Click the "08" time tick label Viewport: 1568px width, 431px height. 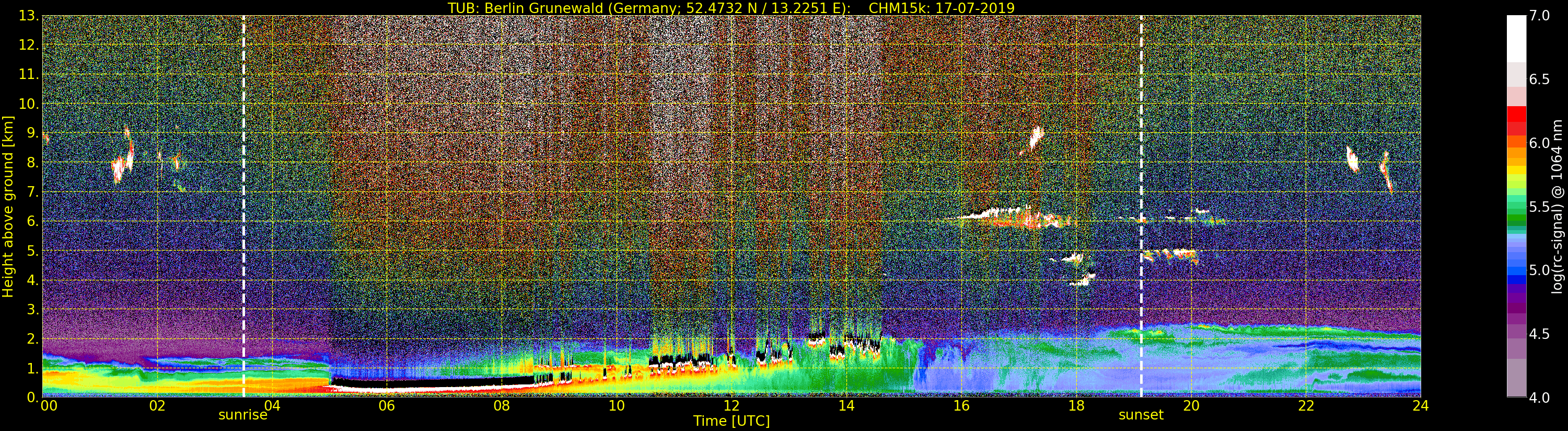pyautogui.click(x=502, y=405)
